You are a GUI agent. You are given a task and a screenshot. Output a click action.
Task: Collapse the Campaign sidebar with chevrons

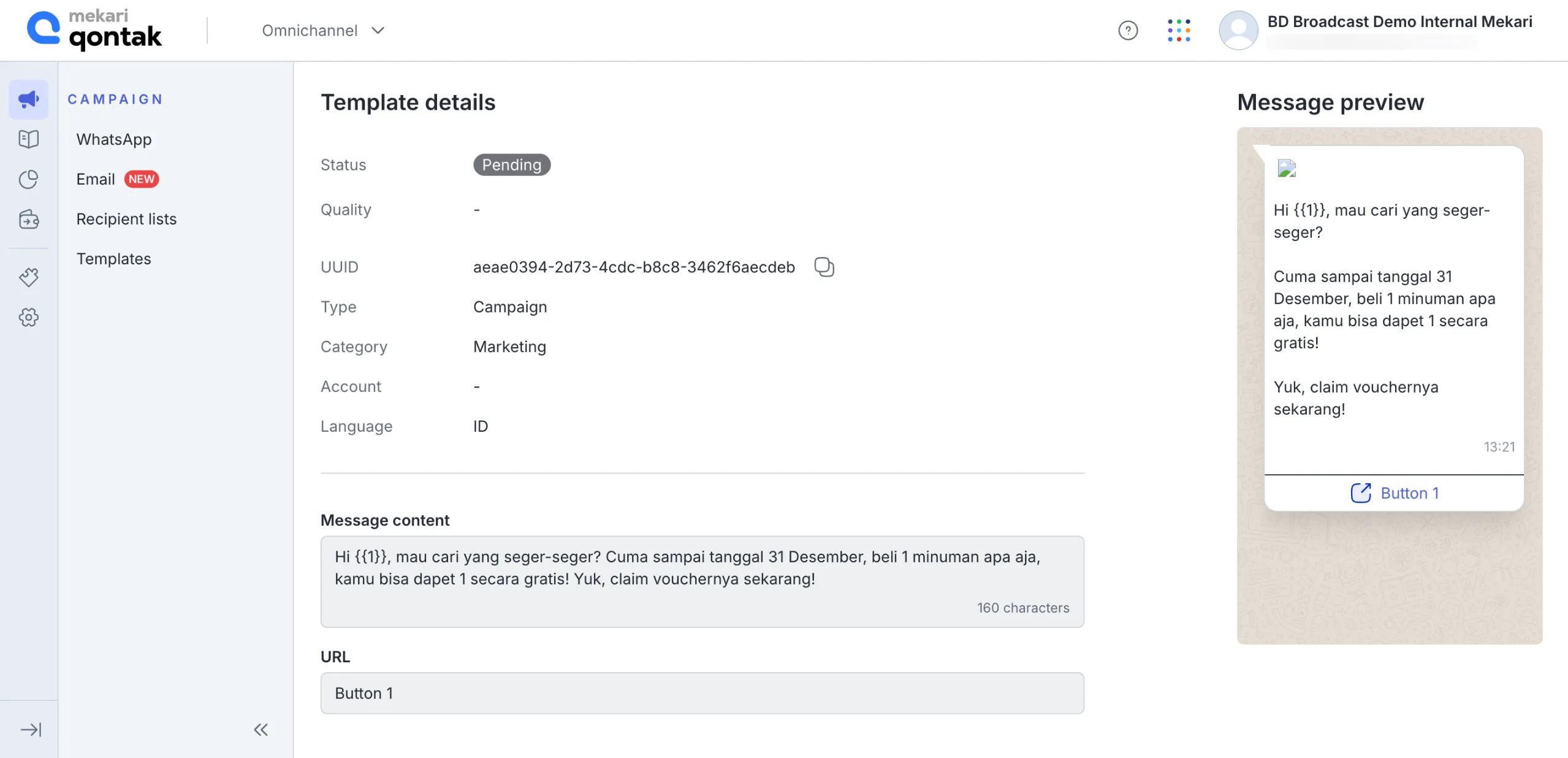coord(261,730)
